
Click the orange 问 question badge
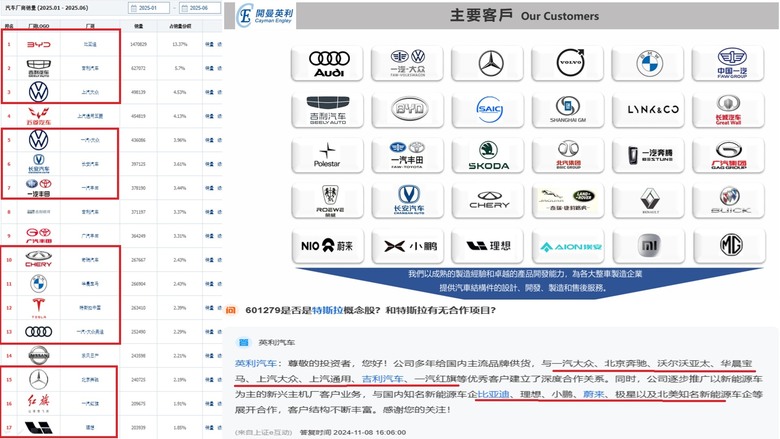click(x=230, y=310)
